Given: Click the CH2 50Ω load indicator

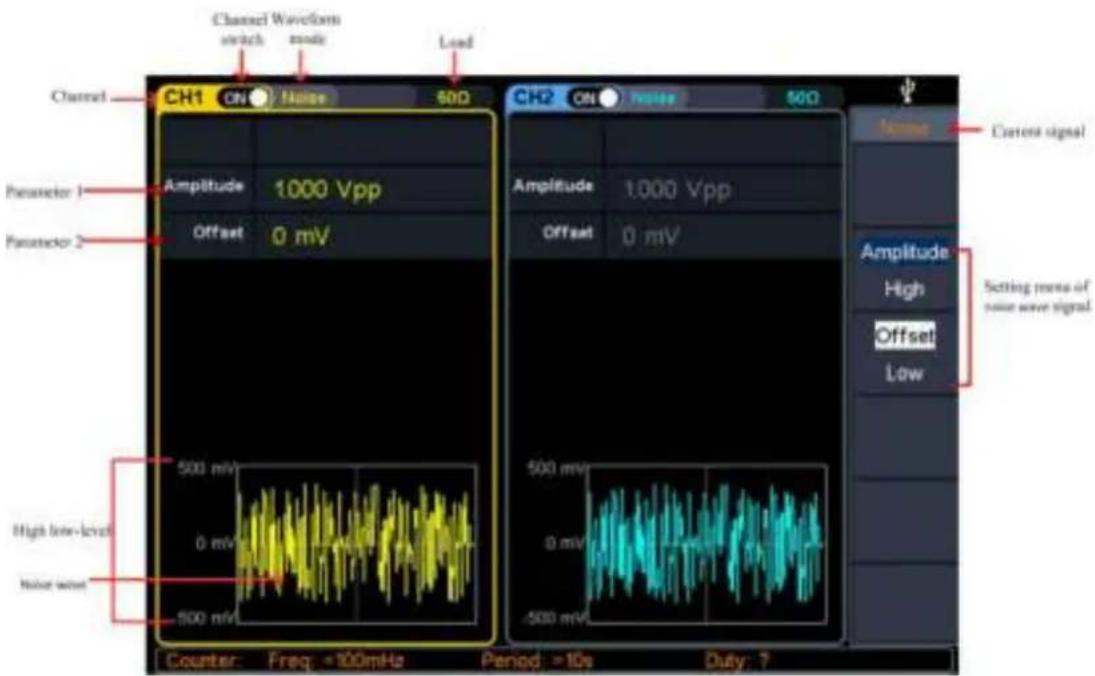Looking at the screenshot, I should (x=802, y=97).
